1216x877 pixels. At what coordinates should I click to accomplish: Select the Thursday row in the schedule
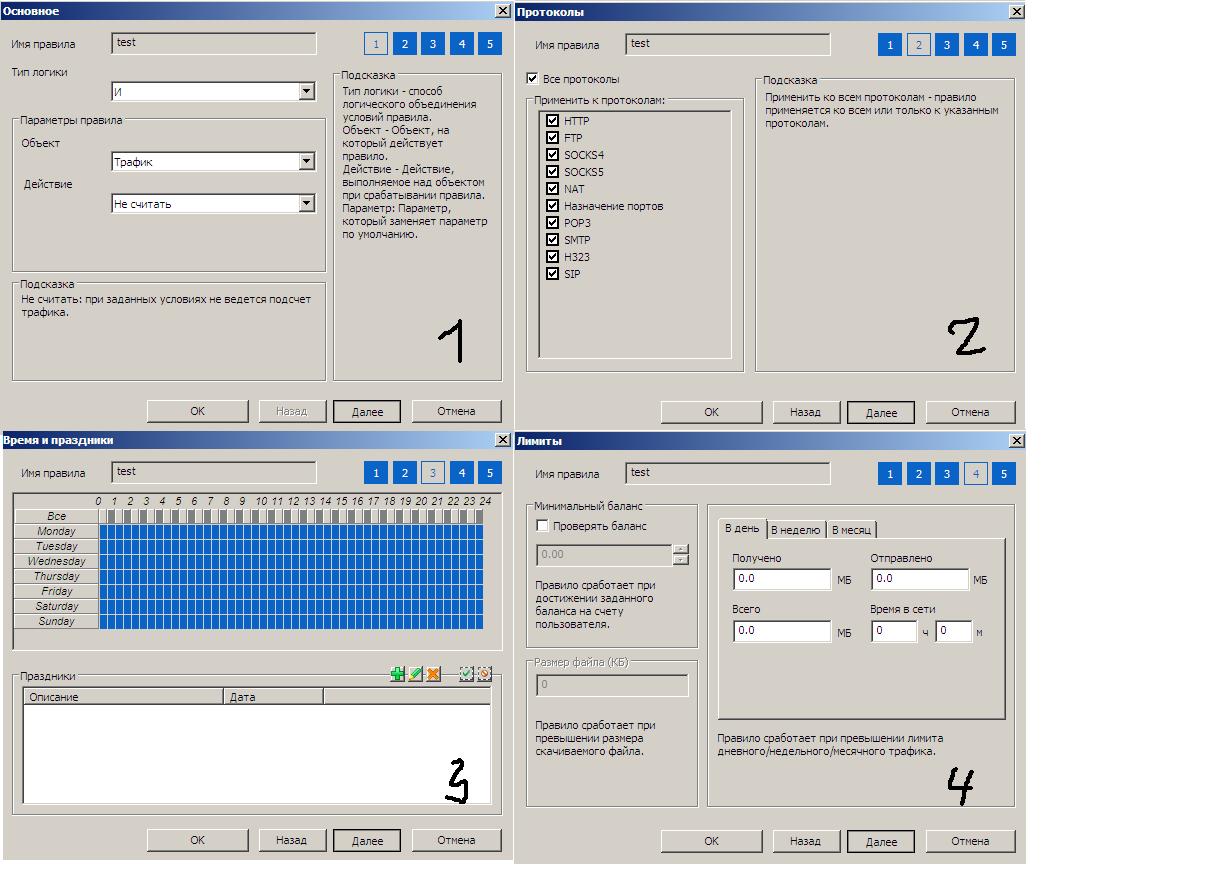pyautogui.click(x=57, y=577)
